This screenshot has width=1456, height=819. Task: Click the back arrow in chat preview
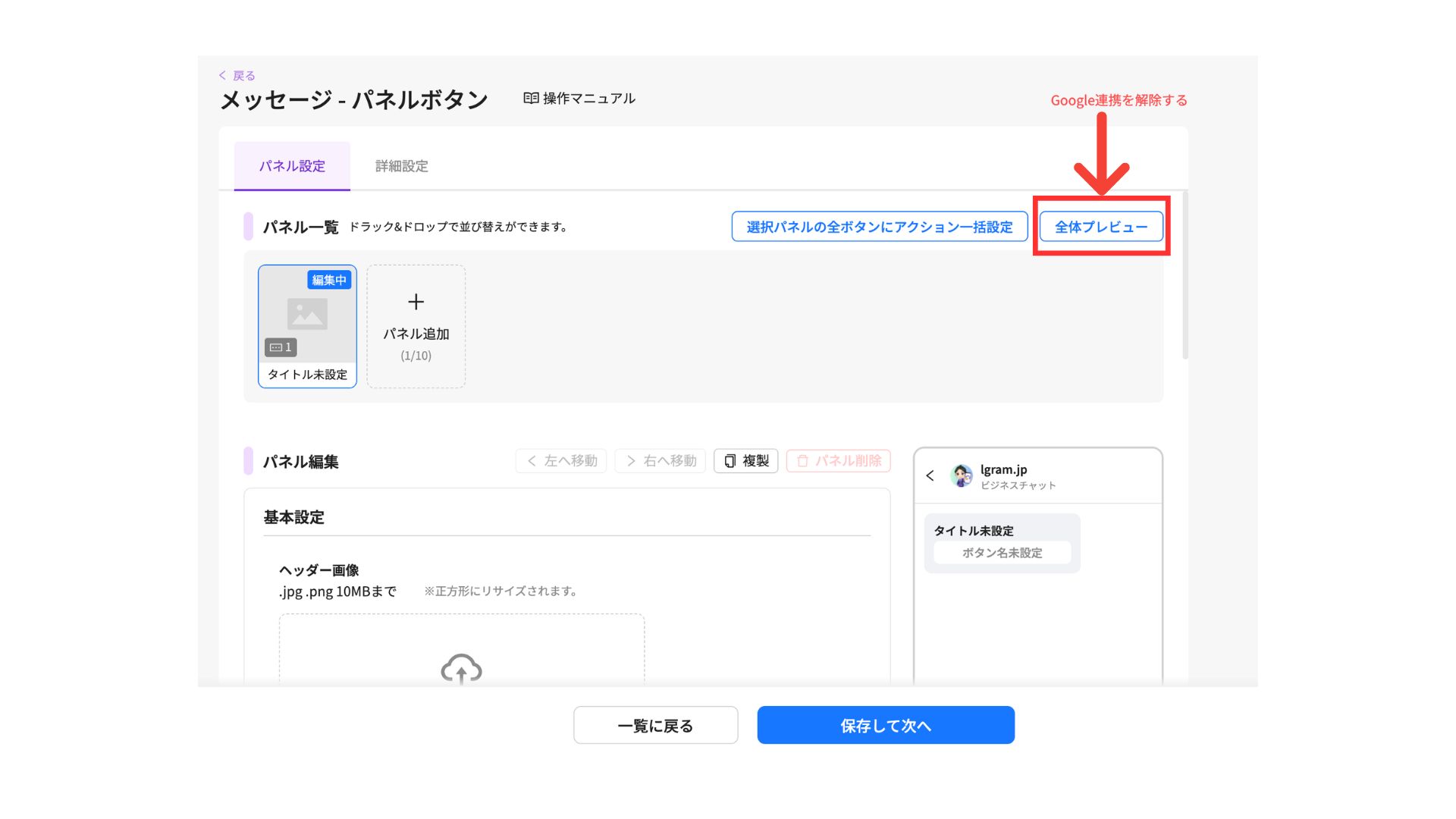coord(930,475)
